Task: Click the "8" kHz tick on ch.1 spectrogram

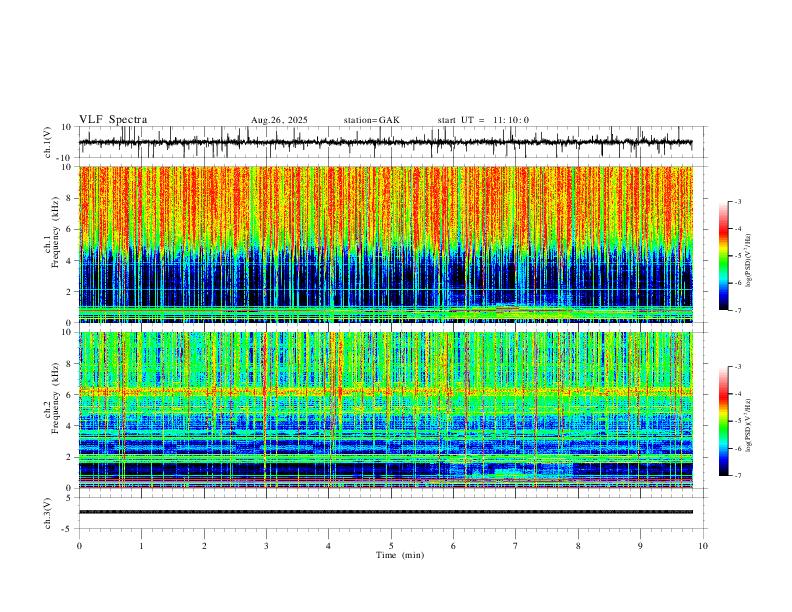Action: click(69, 198)
